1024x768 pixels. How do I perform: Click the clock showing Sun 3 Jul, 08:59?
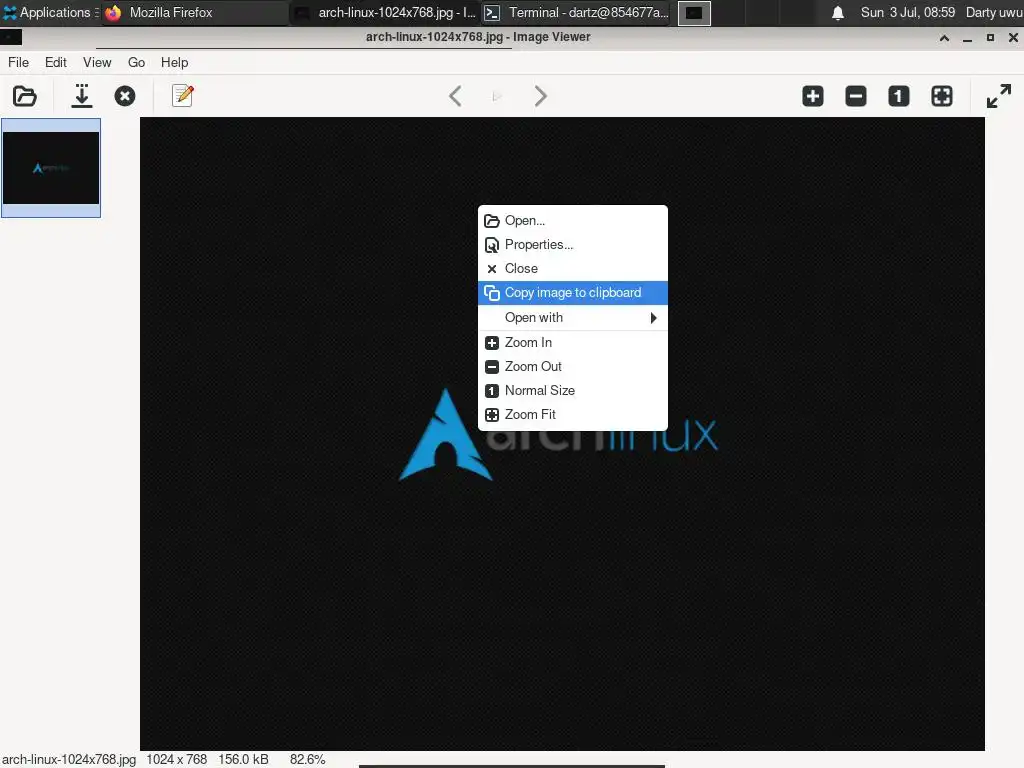point(908,12)
